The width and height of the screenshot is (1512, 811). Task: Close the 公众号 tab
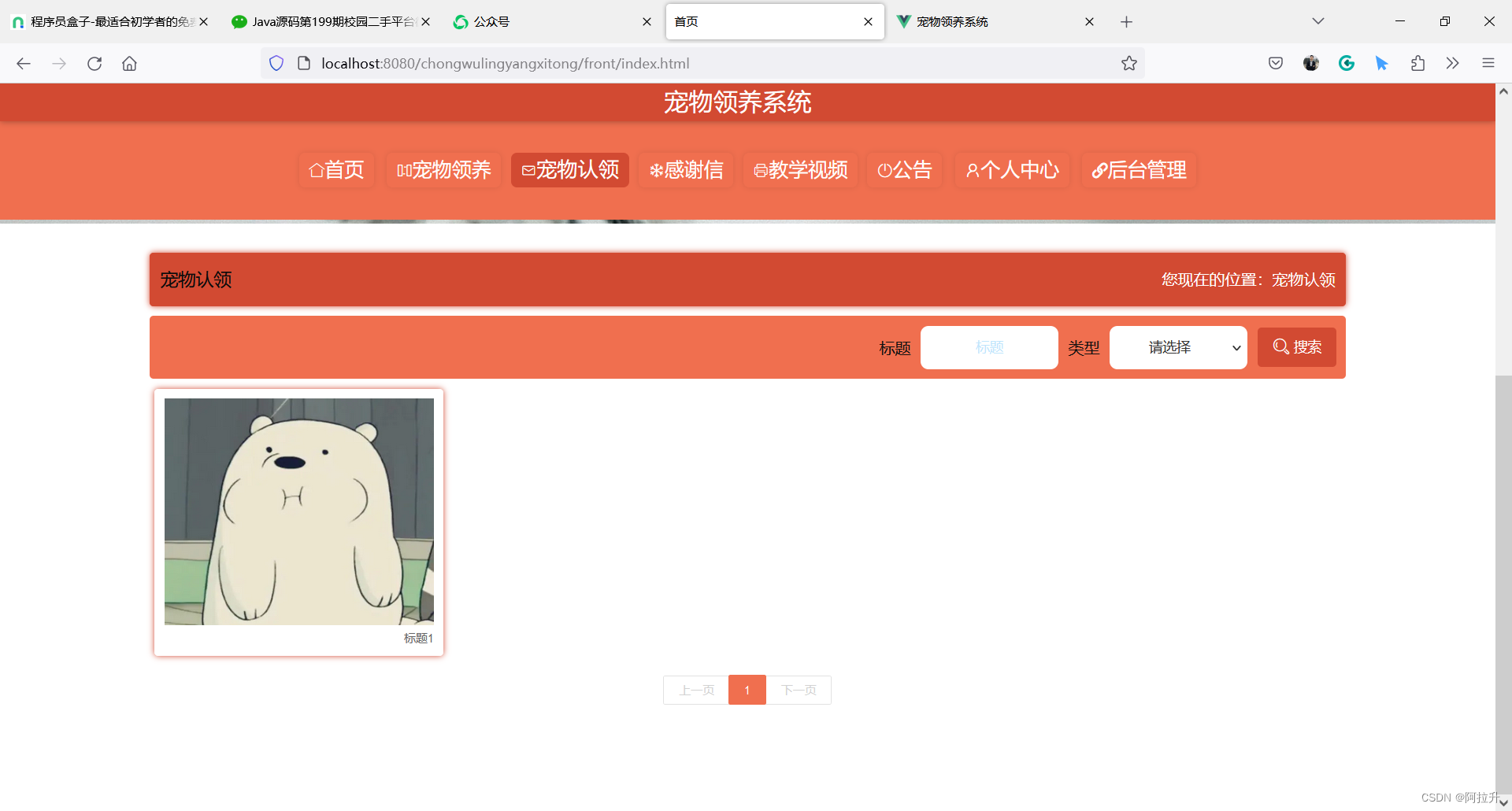coord(647,22)
